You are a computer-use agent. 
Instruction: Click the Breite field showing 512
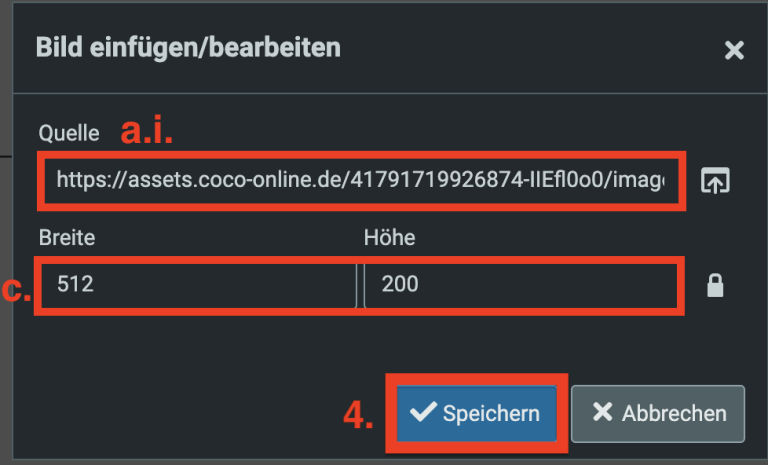196,285
